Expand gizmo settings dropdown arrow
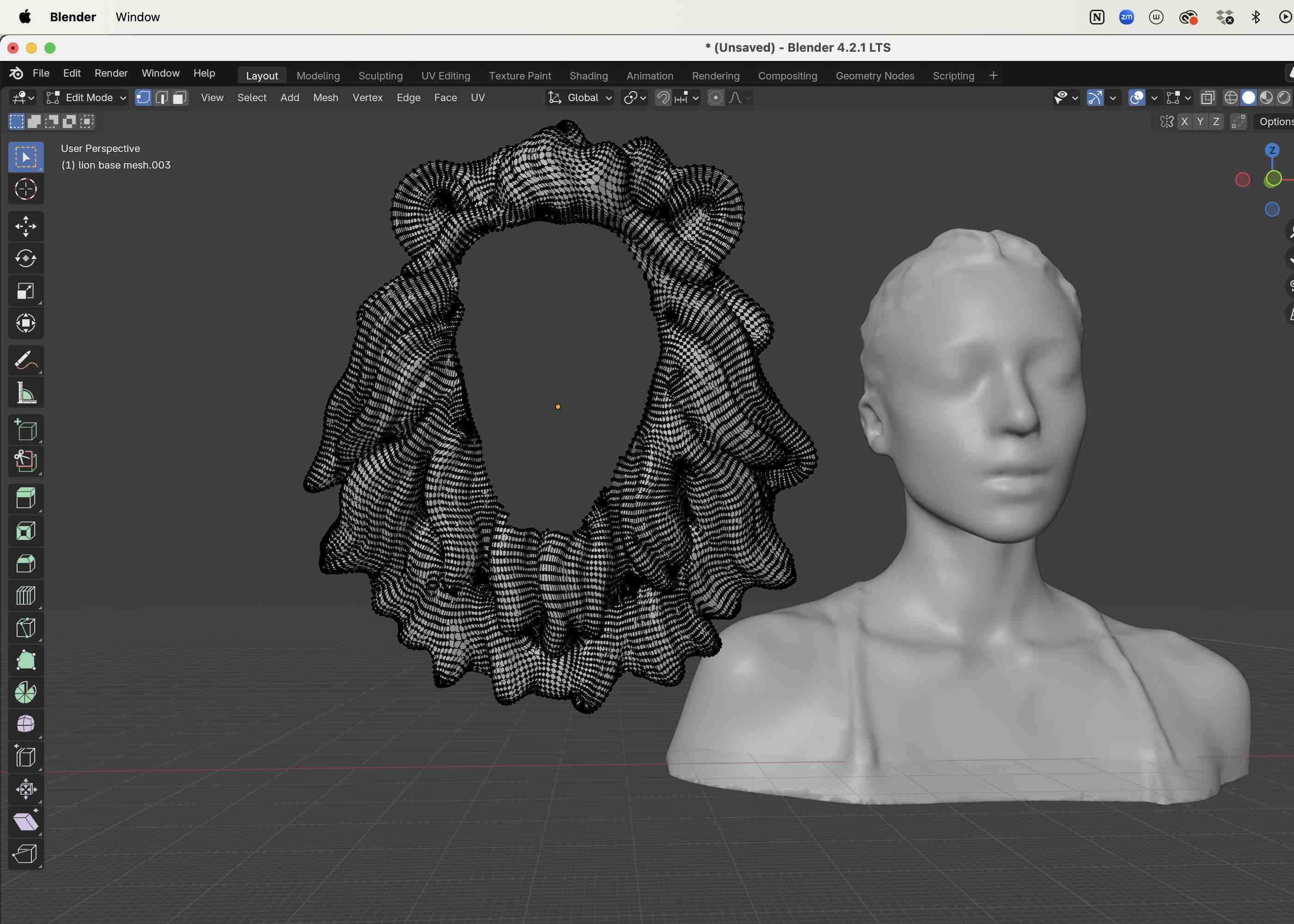Screen dimensions: 1294x924 1112,98
